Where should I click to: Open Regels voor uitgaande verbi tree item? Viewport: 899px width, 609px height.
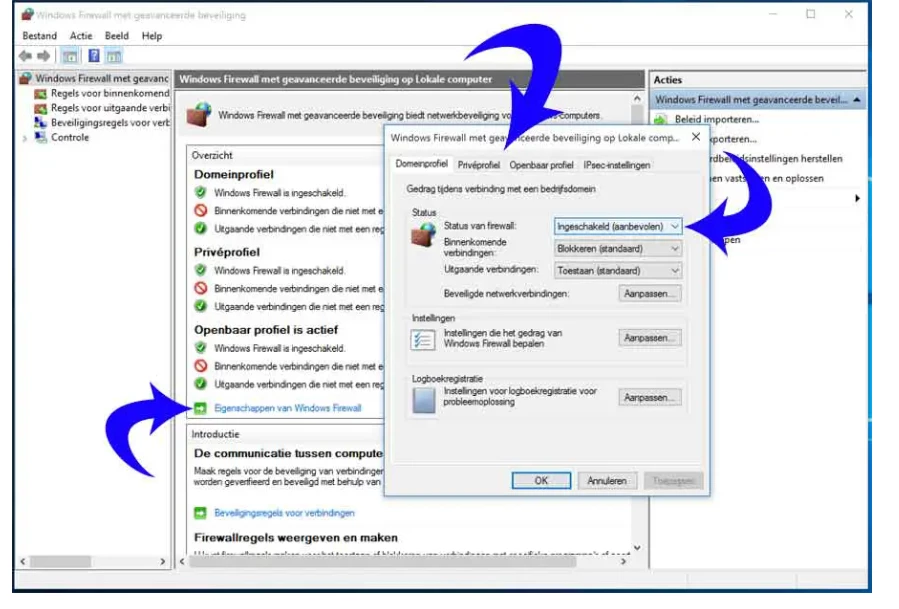click(x=102, y=108)
